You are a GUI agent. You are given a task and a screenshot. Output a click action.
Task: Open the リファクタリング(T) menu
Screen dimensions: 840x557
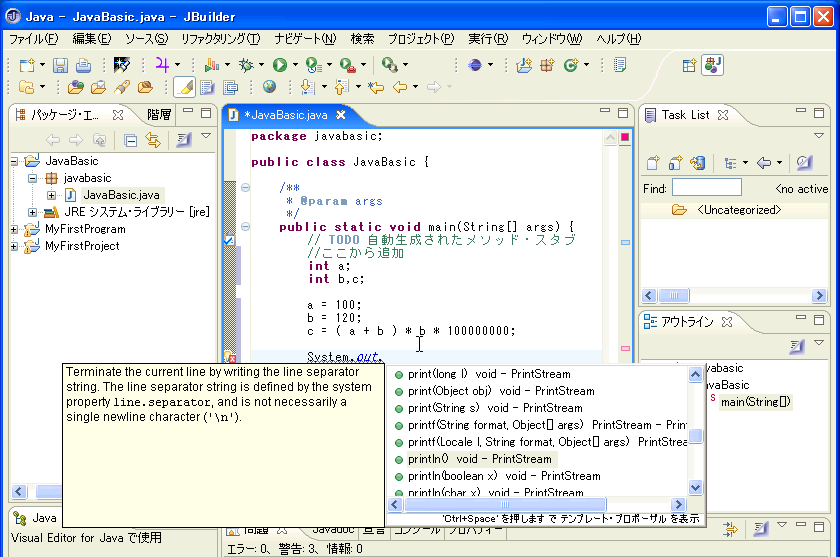220,39
